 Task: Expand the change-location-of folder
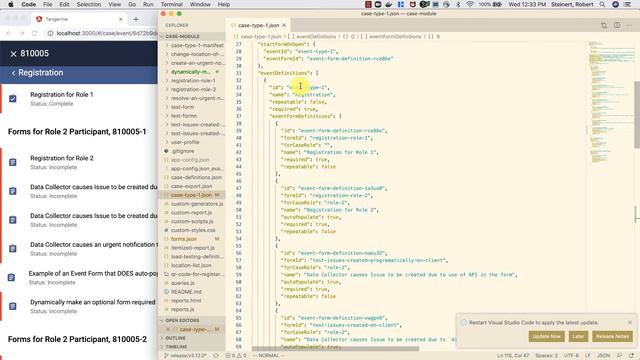pos(197,54)
